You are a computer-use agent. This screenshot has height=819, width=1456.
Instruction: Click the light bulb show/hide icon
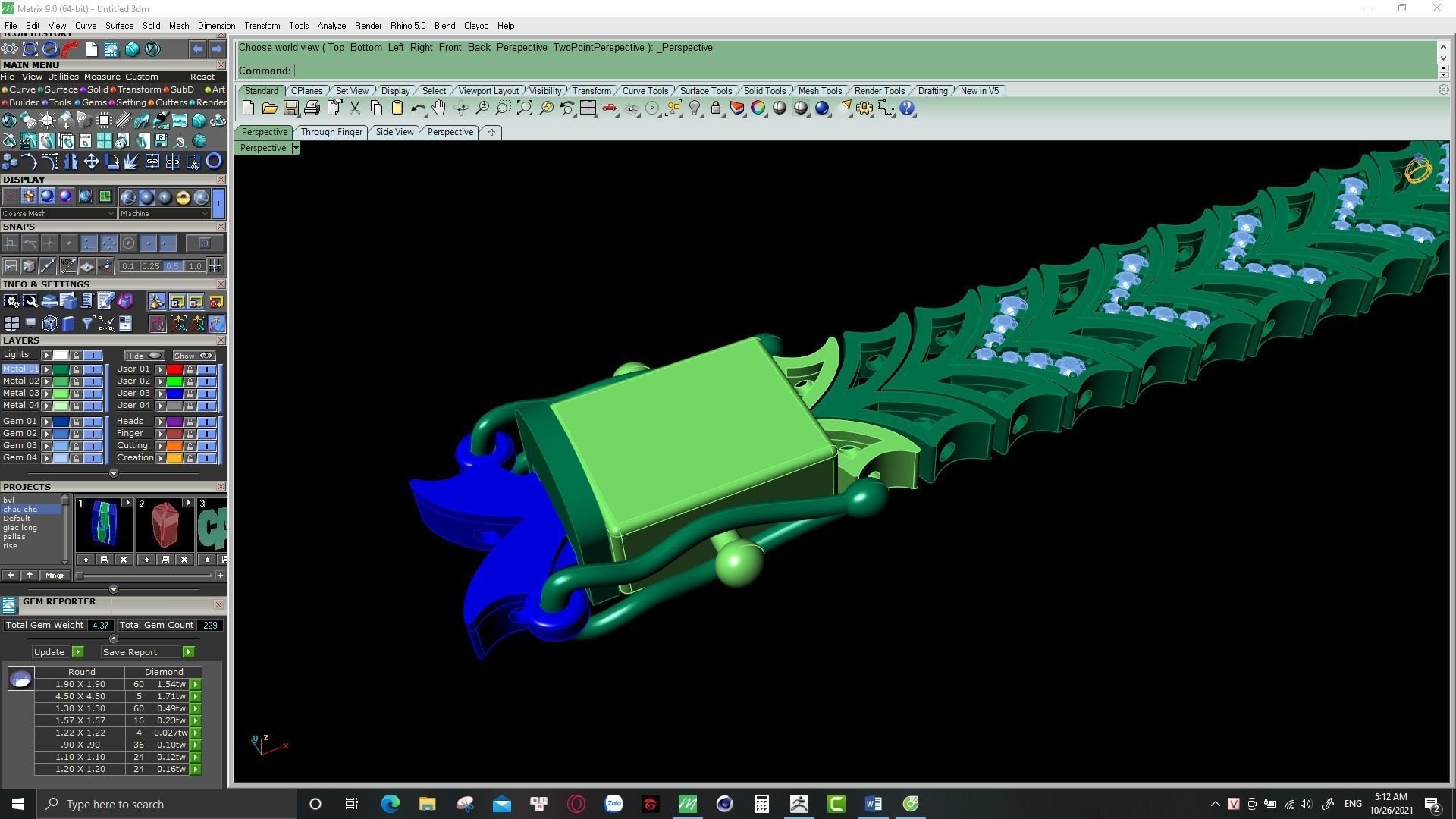(x=695, y=108)
